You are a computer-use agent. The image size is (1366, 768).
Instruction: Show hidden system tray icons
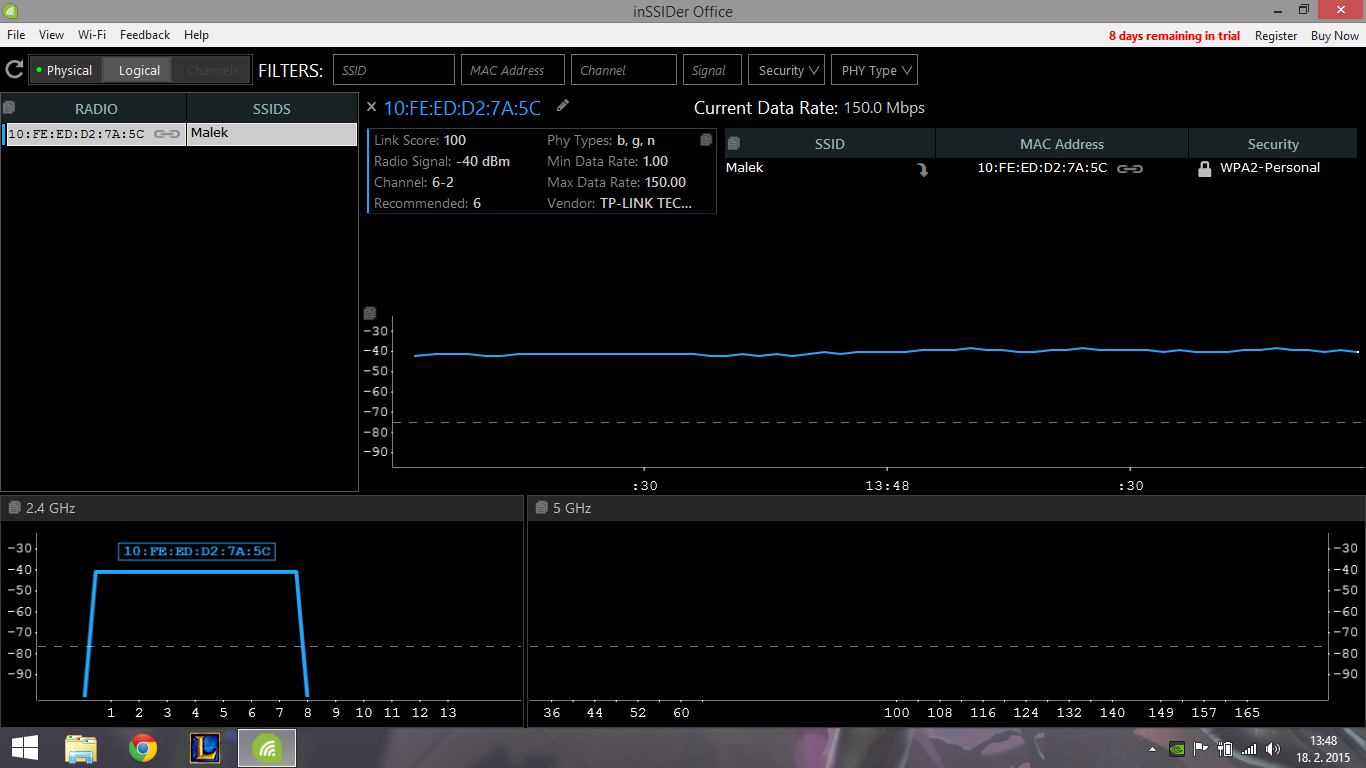coord(1152,748)
